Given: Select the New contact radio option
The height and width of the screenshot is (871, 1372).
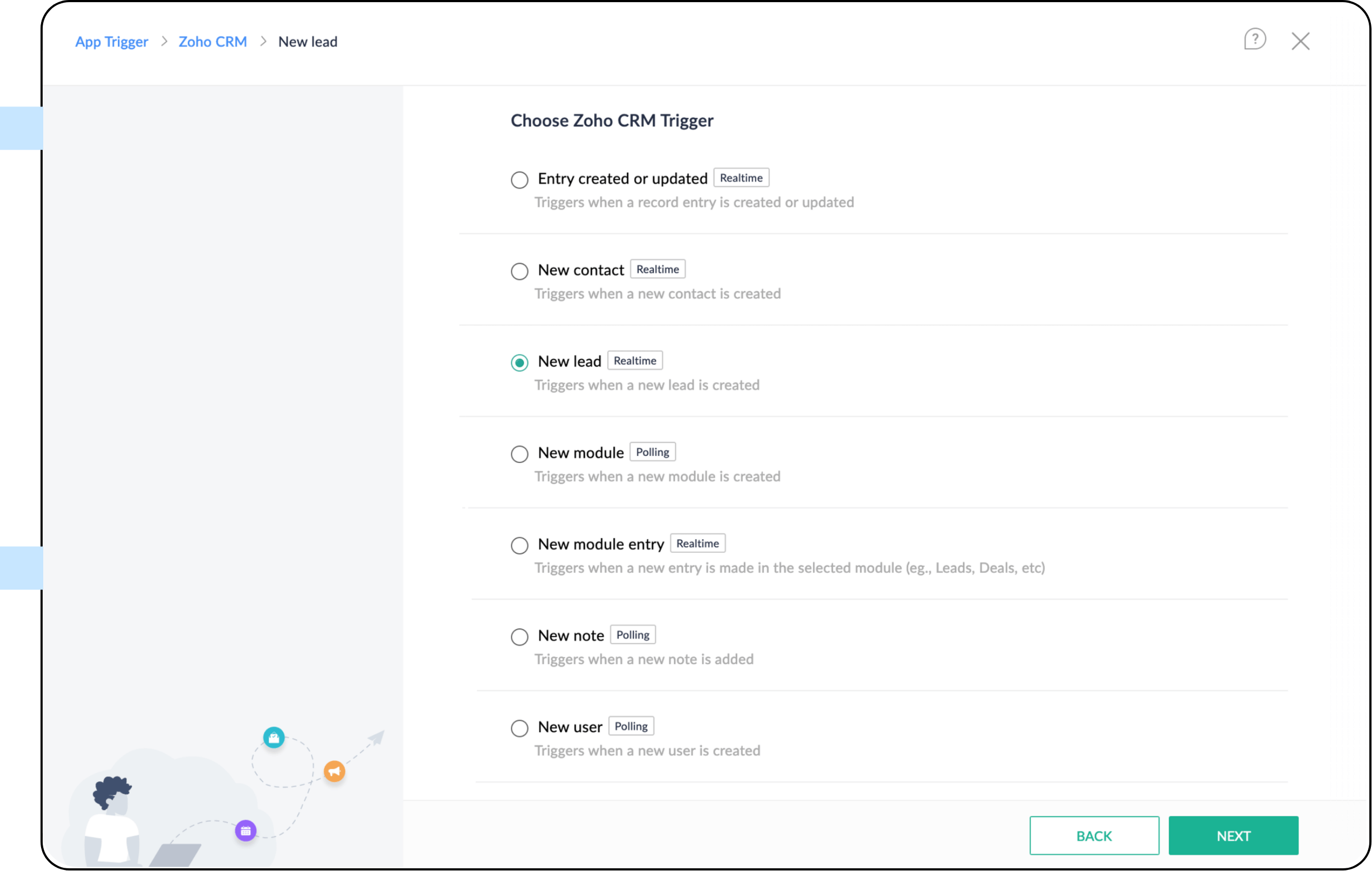Looking at the screenshot, I should point(519,271).
